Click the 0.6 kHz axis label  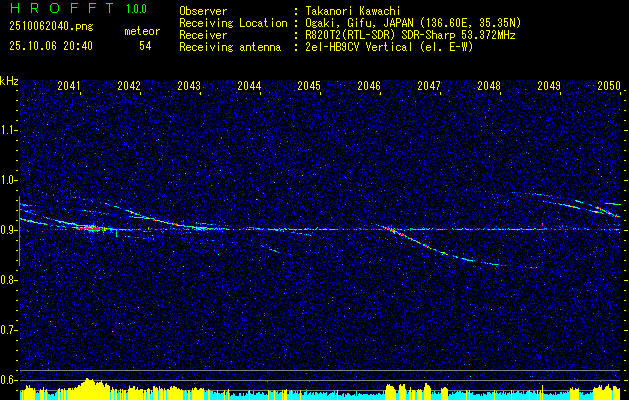click(9, 379)
